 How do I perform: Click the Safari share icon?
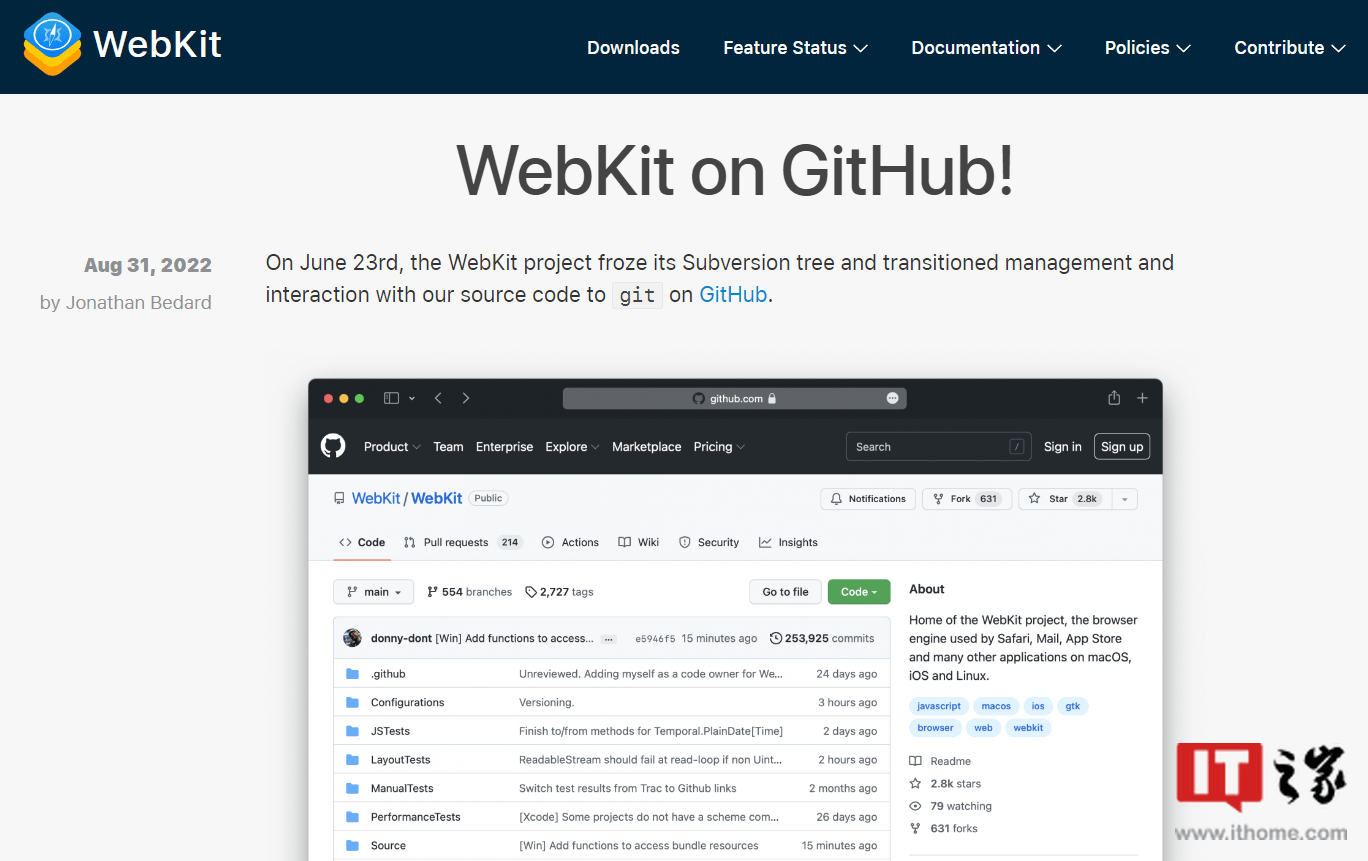(x=1113, y=397)
